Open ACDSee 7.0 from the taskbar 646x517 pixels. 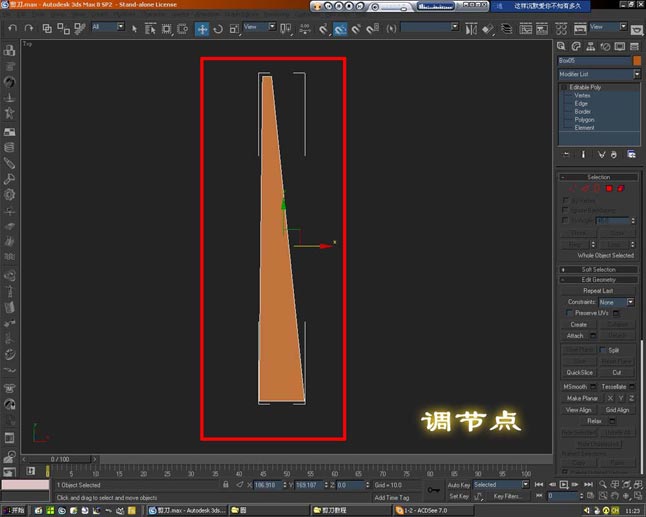[x=433, y=510]
